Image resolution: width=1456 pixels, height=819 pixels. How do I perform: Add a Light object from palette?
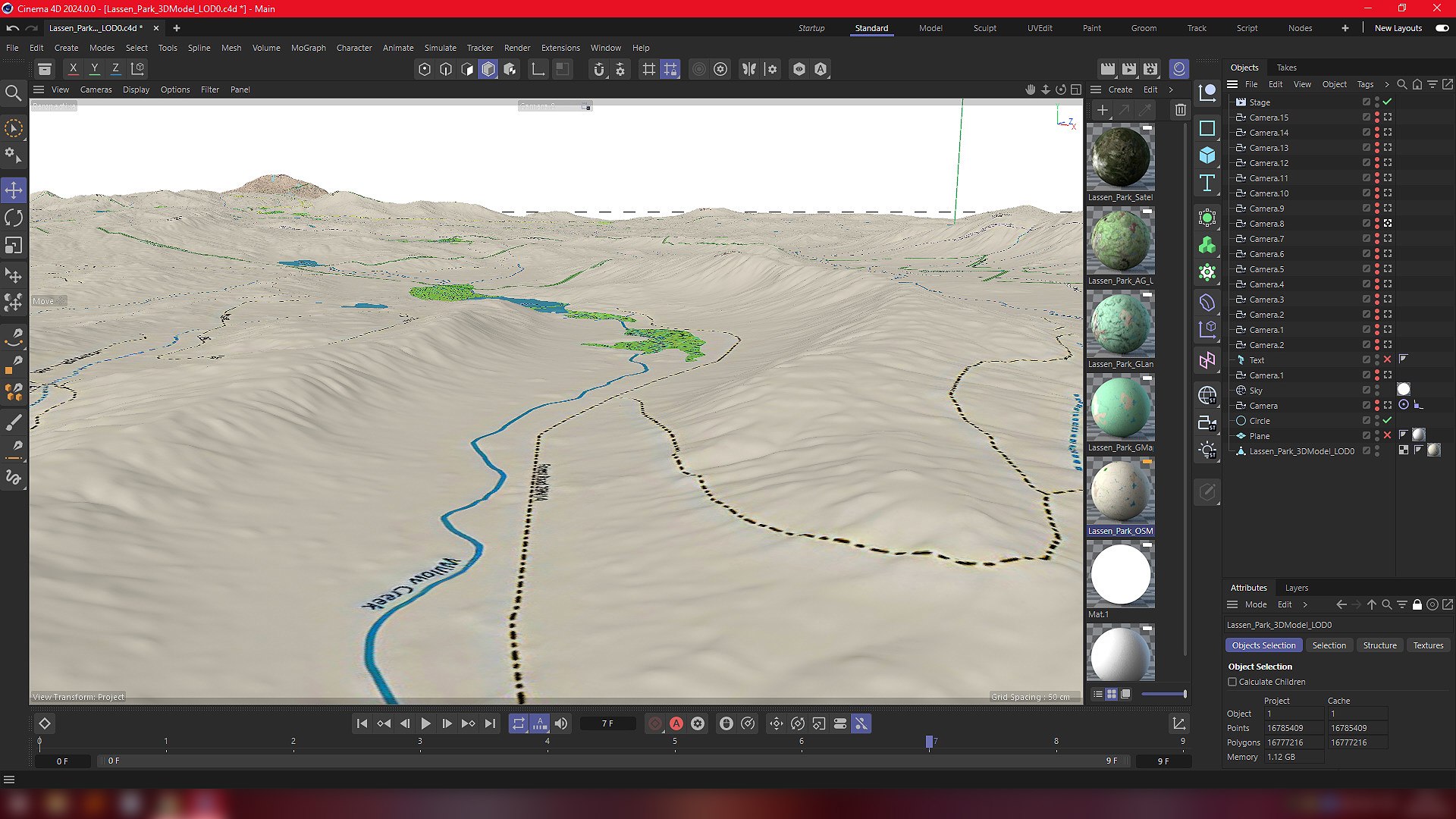pos(1207,450)
